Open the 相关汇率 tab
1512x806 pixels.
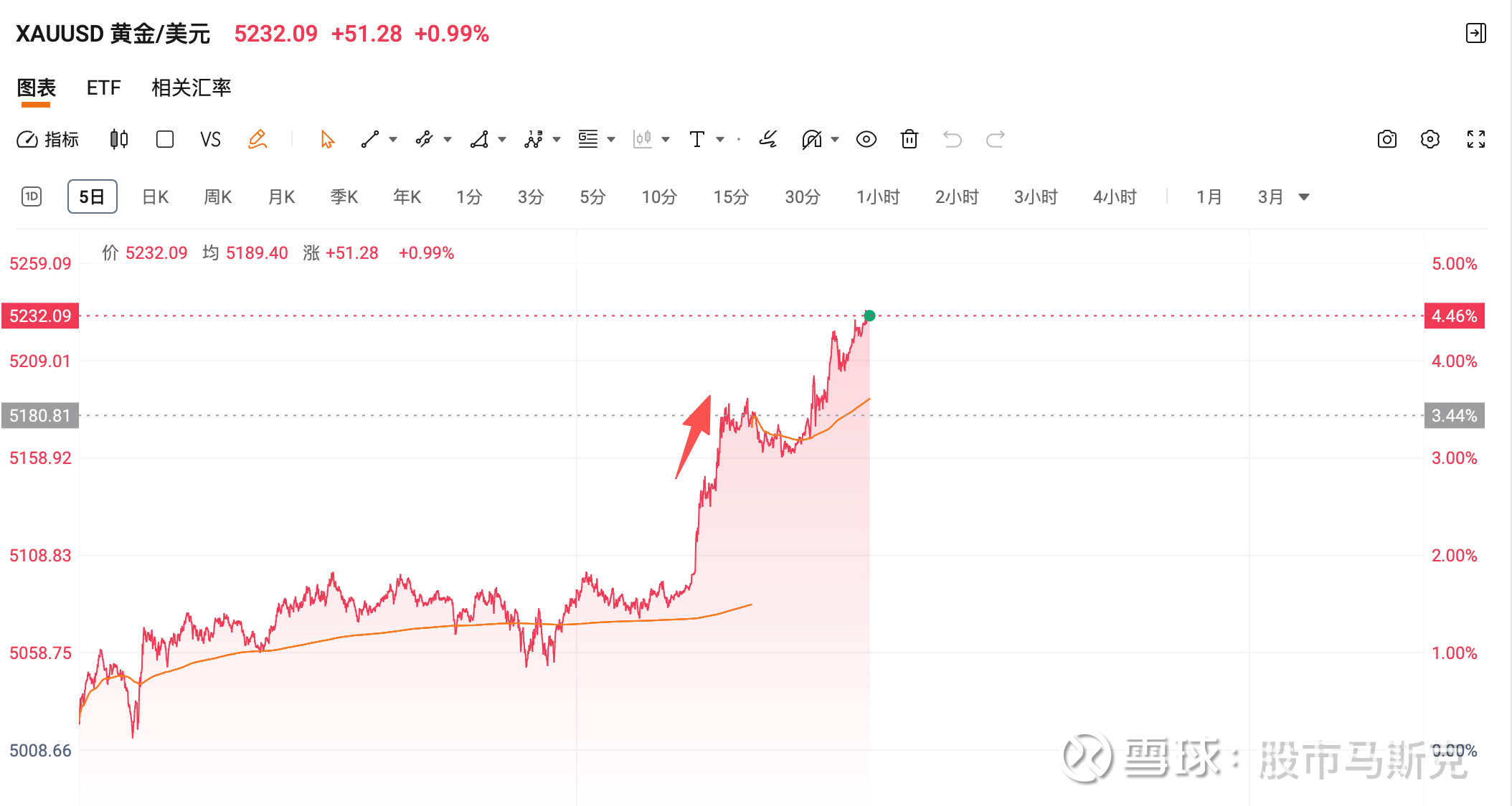click(x=191, y=87)
